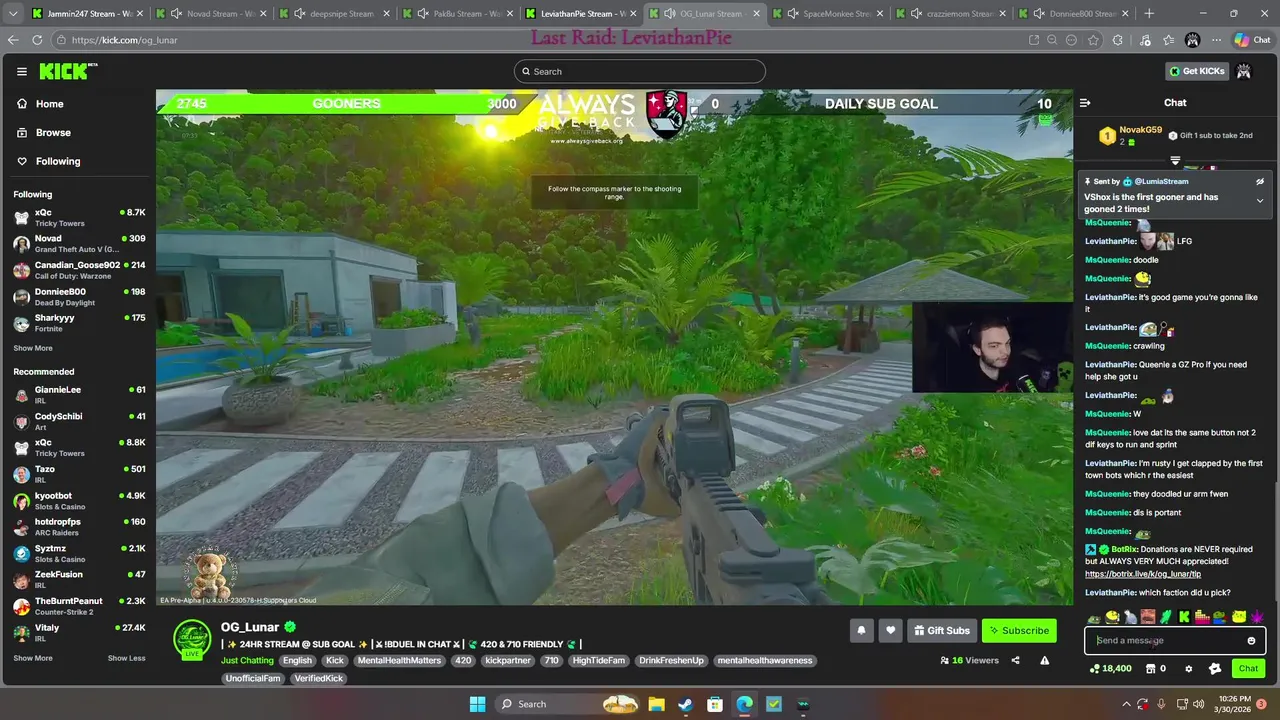The image size is (1280, 720).
Task: Add page to favorites star icon
Action: click(x=1093, y=40)
